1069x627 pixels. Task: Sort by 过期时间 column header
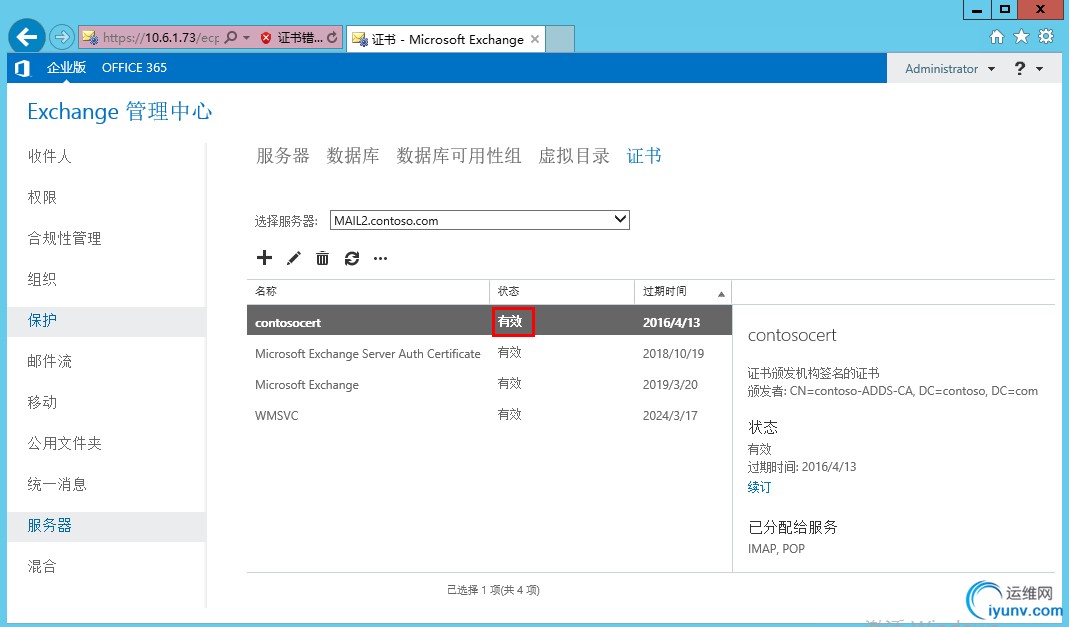[682, 292]
